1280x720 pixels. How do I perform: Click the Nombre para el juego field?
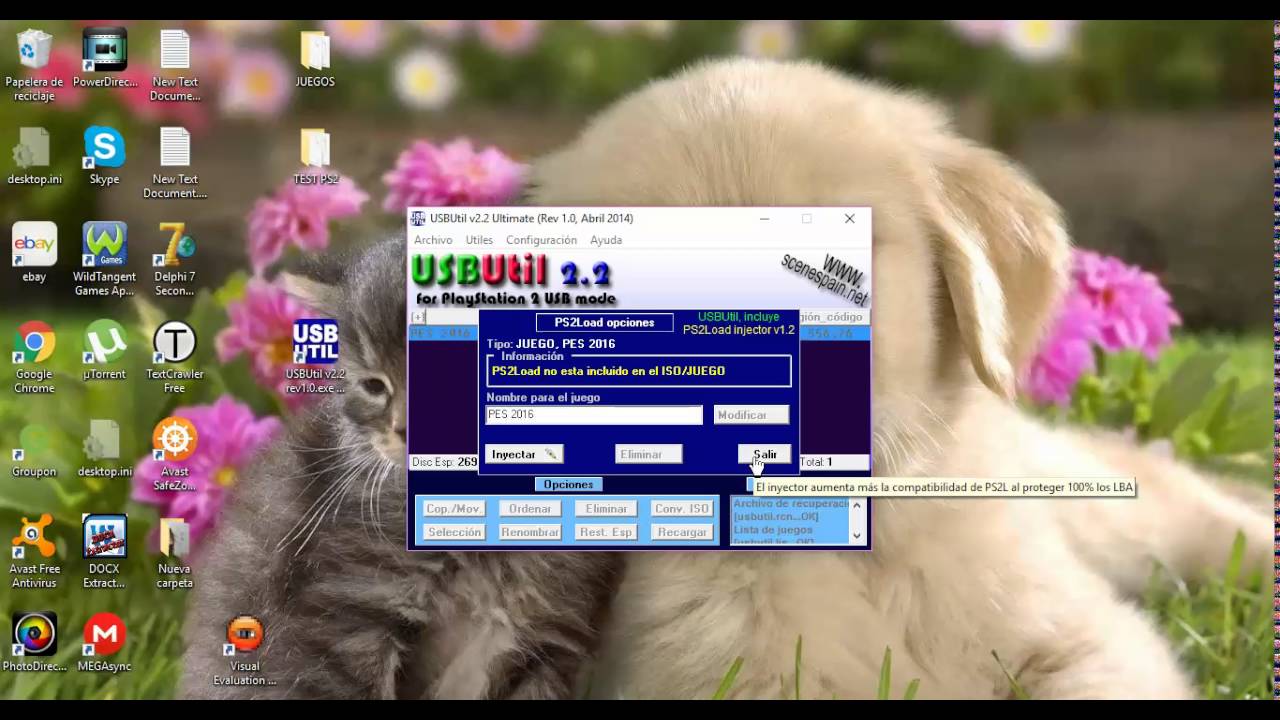pos(594,415)
